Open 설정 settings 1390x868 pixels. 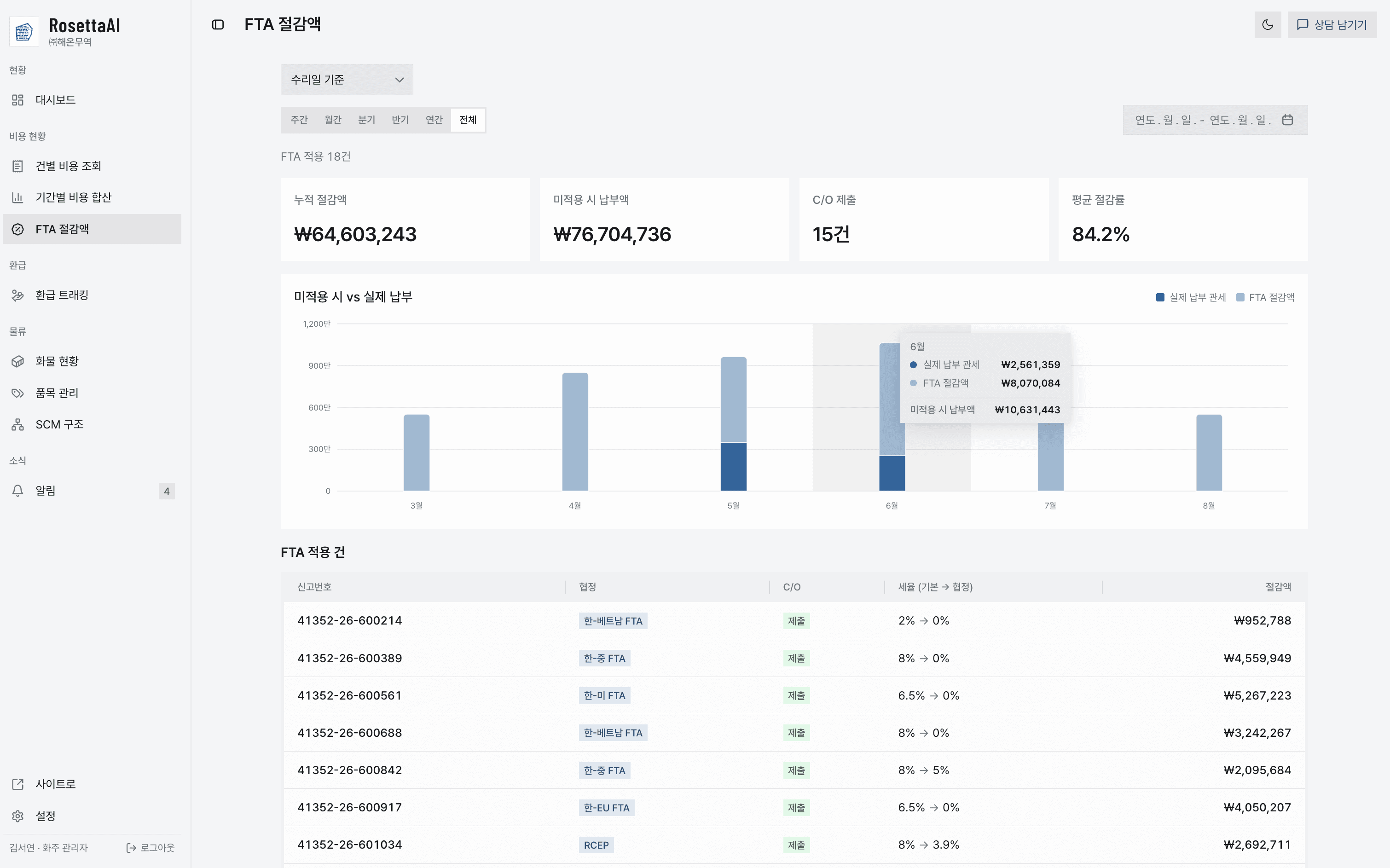click(92, 816)
